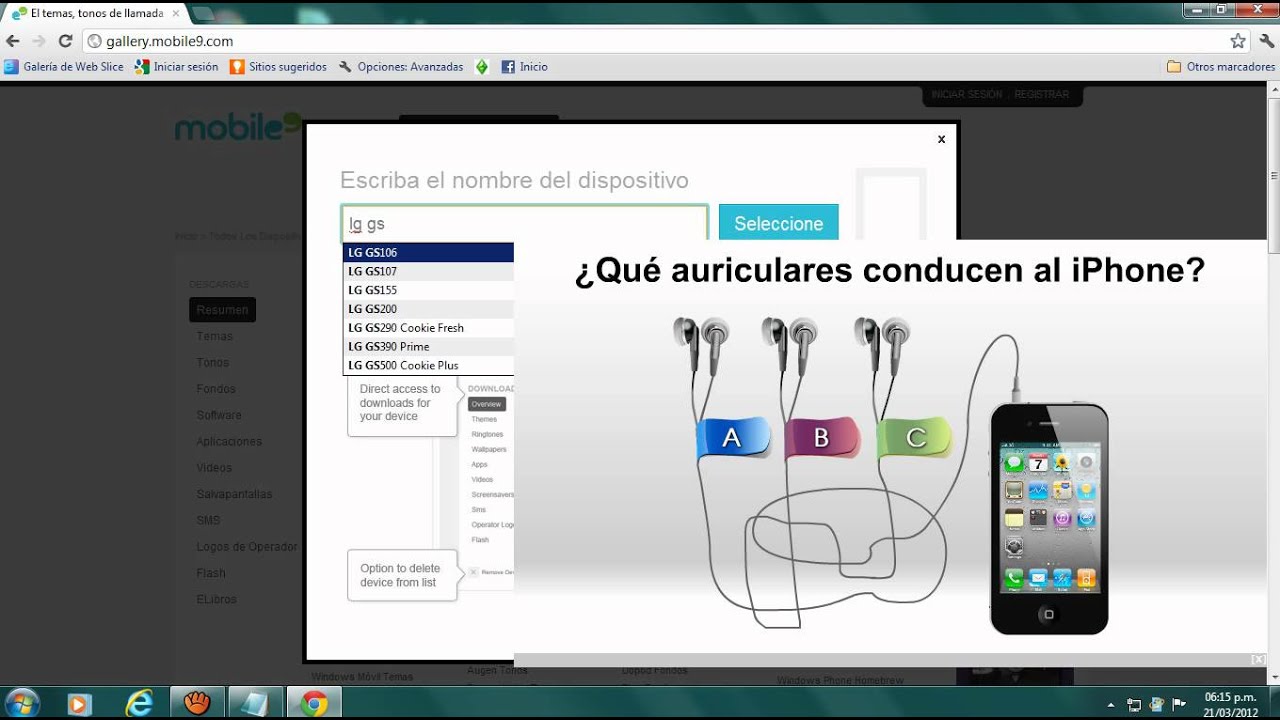Image resolution: width=1280 pixels, height=720 pixels.
Task: Click the network tray icon
Action: tap(1134, 704)
